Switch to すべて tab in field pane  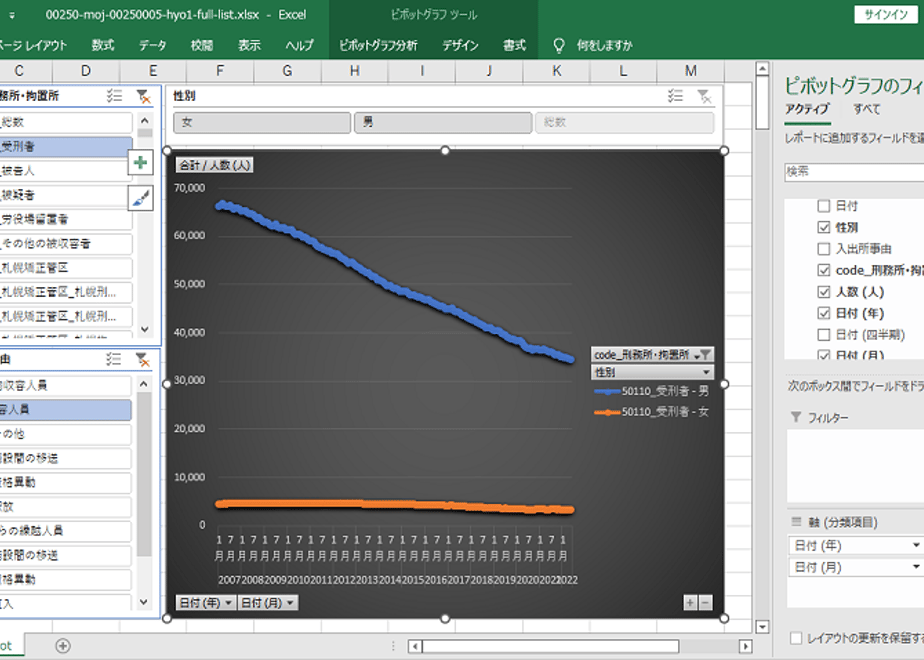867,109
